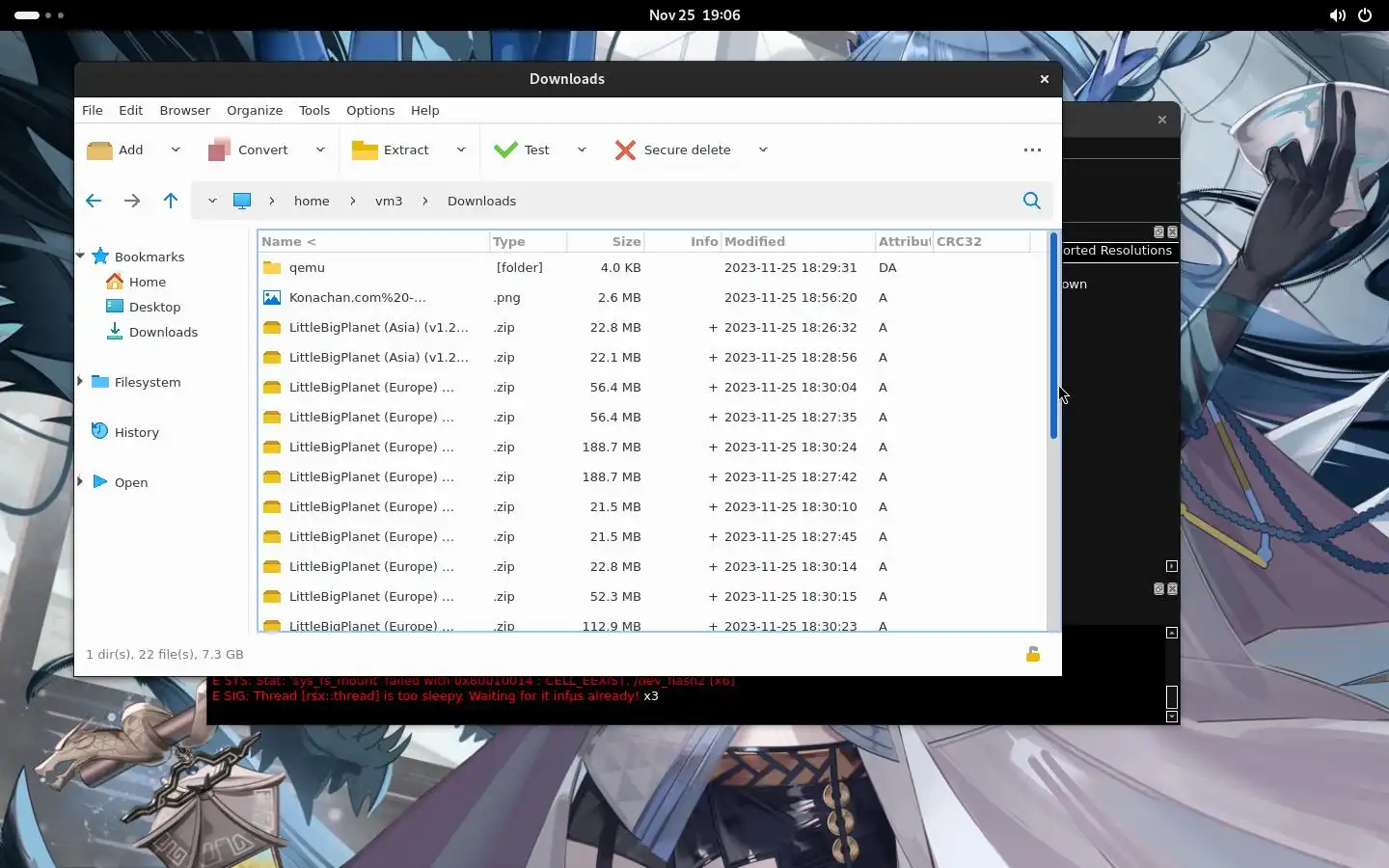The image size is (1389, 868).
Task: Click the red Secure delete X icon
Action: 625,150
